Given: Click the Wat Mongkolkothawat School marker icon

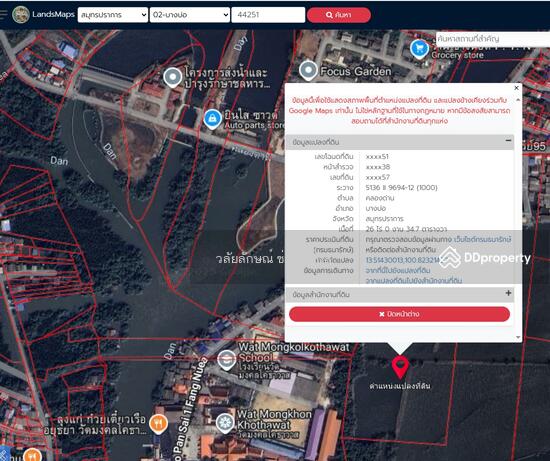Looking at the screenshot, I should pos(227,360).
